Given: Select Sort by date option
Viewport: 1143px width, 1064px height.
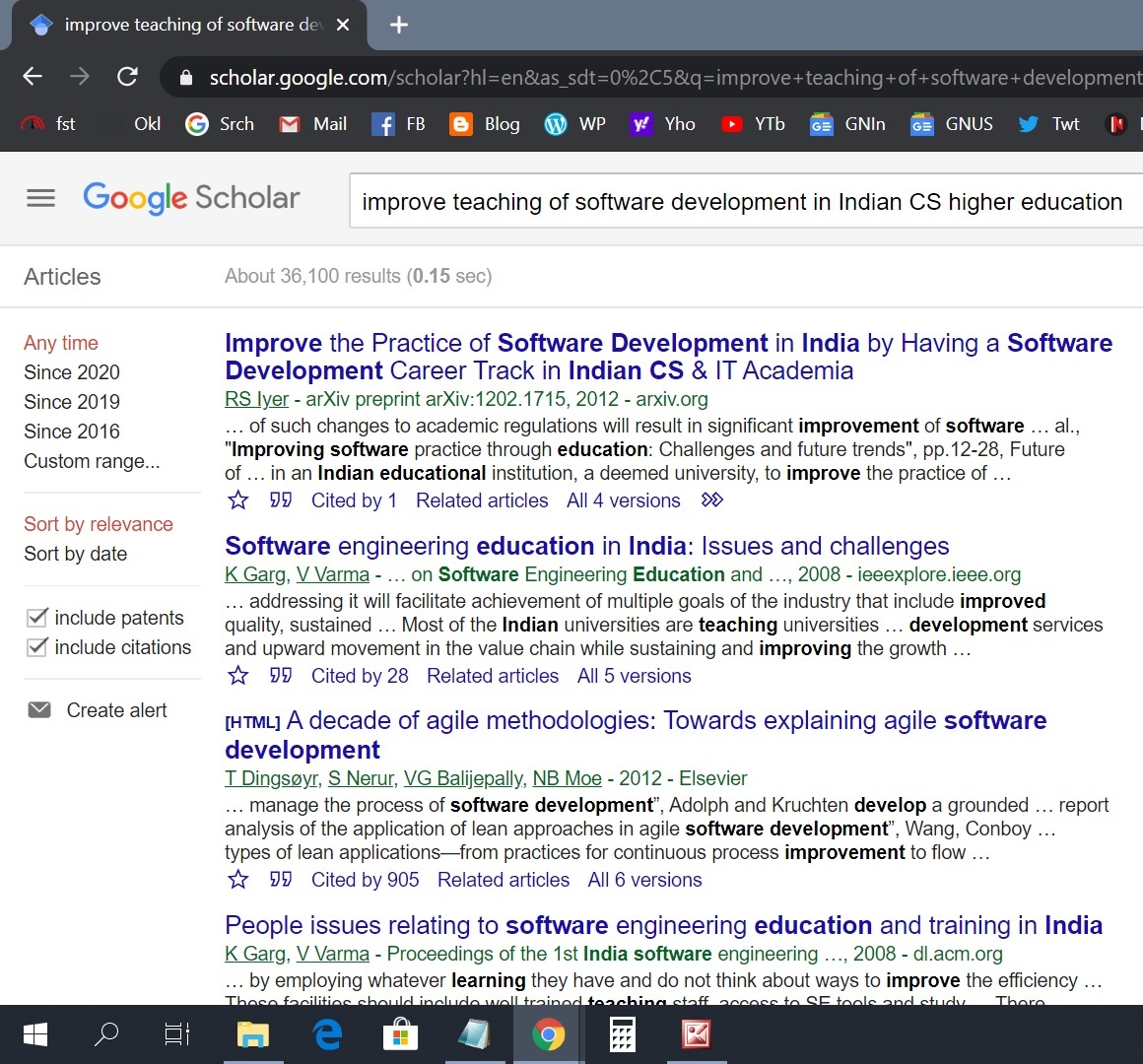Looking at the screenshot, I should [x=76, y=554].
